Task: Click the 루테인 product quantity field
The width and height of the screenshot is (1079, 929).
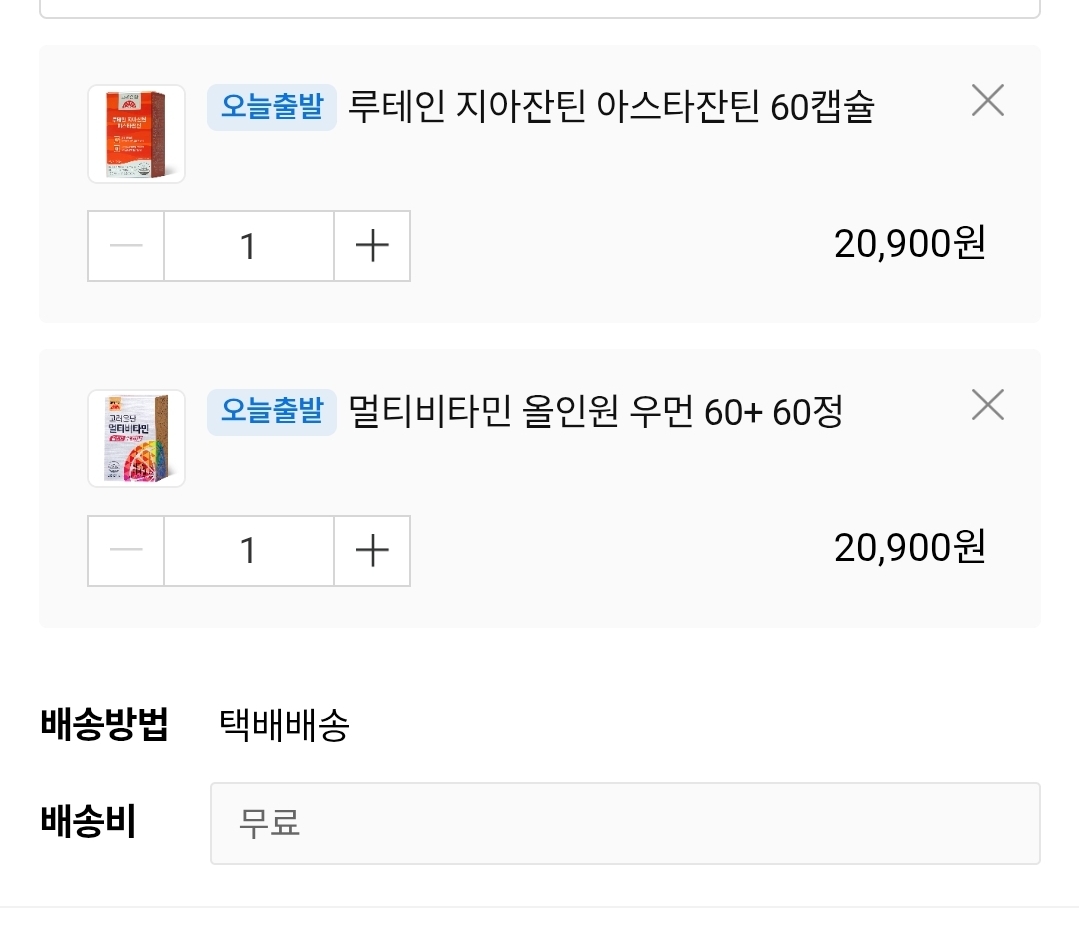Action: click(248, 246)
